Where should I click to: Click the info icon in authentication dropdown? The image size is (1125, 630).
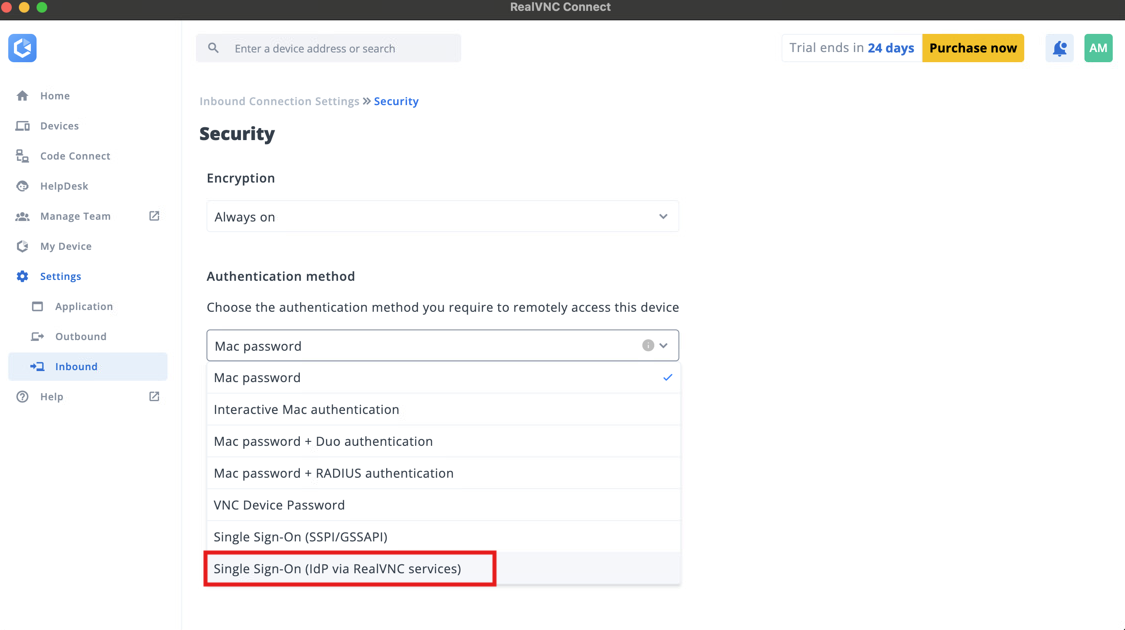[x=648, y=345]
